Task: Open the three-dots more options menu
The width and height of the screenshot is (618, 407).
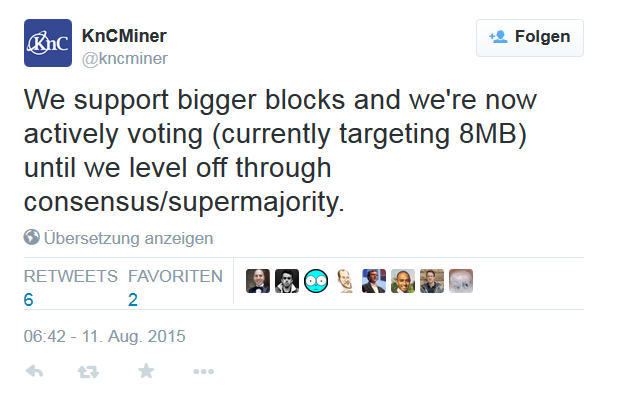Action: [203, 372]
